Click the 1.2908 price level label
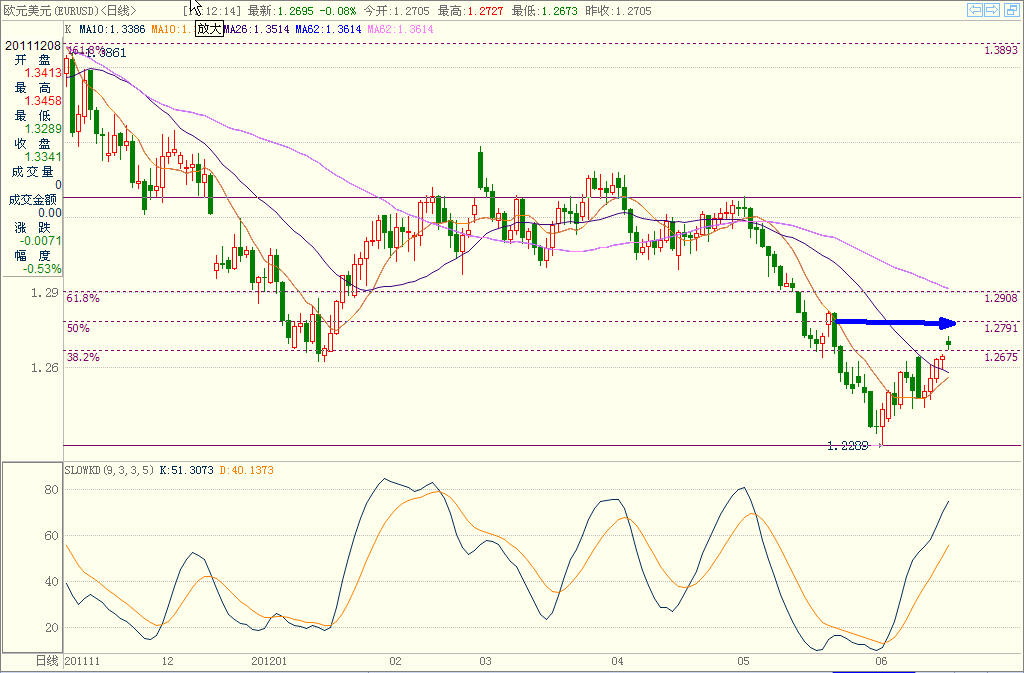This screenshot has width=1024, height=673. pos(1001,298)
